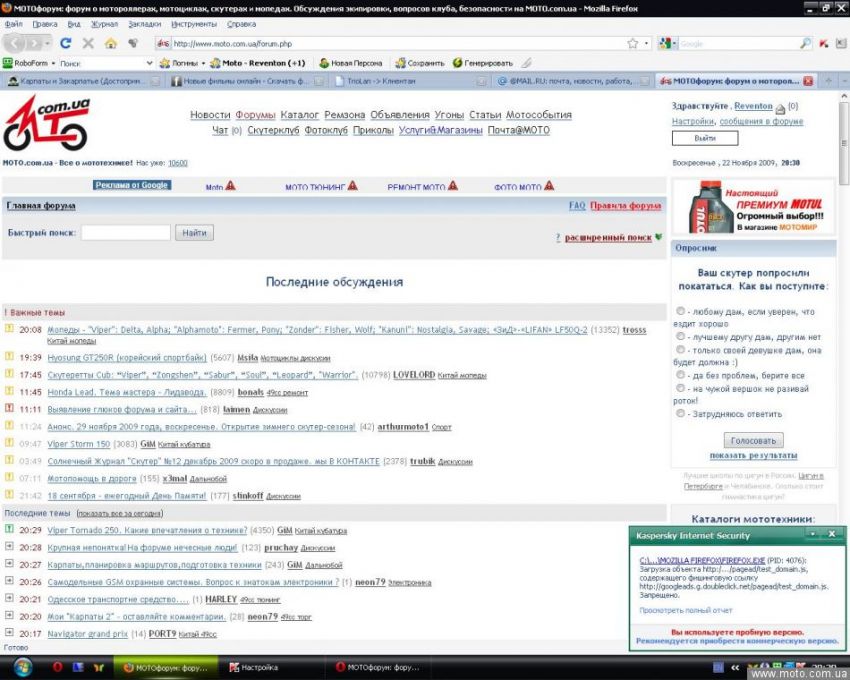Open the Журнал menu in Firefox
Image resolution: width=850 pixels, height=680 pixels.
[104, 23]
